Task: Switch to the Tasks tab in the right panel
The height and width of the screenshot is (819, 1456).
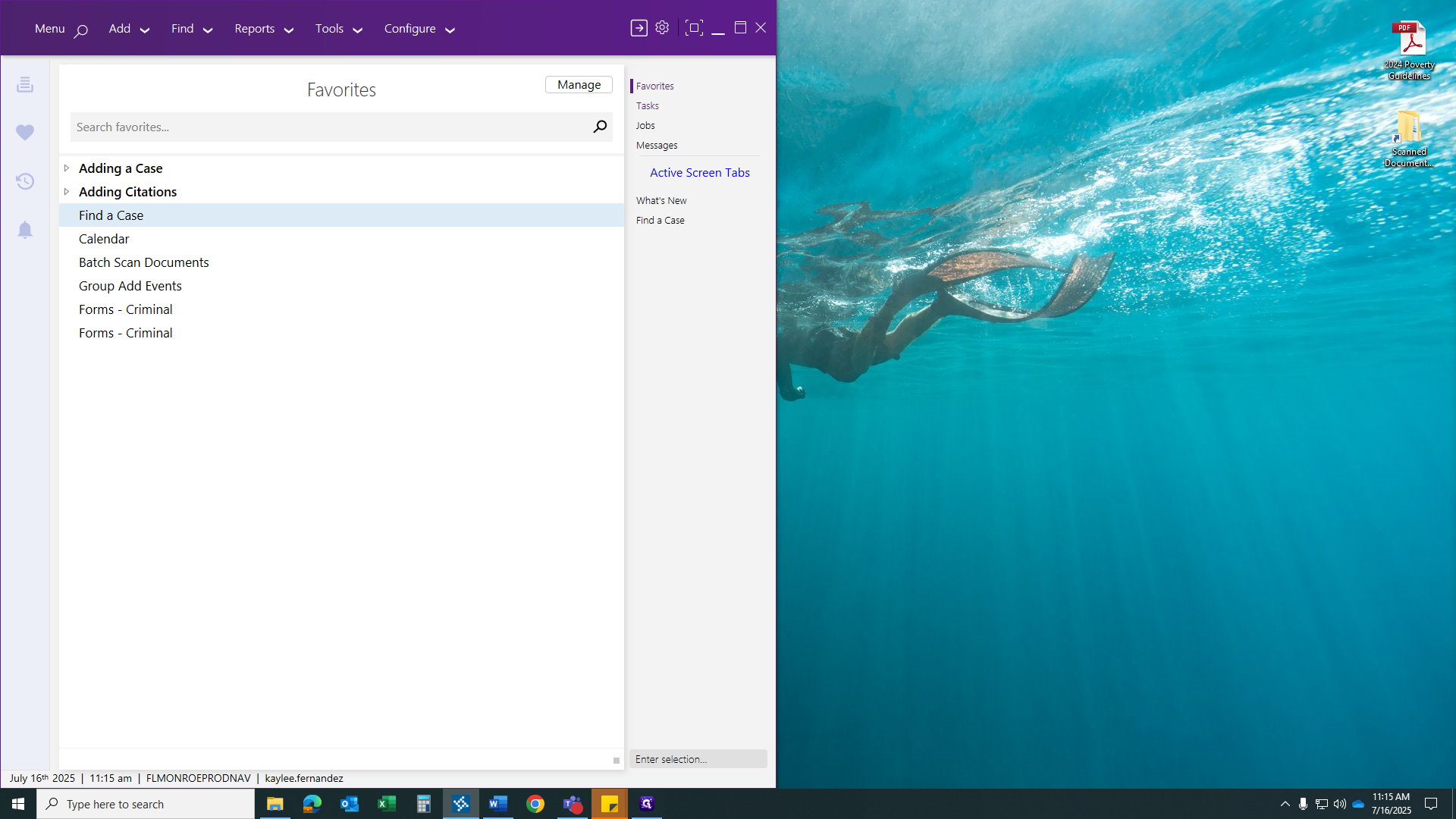Action: pos(648,105)
